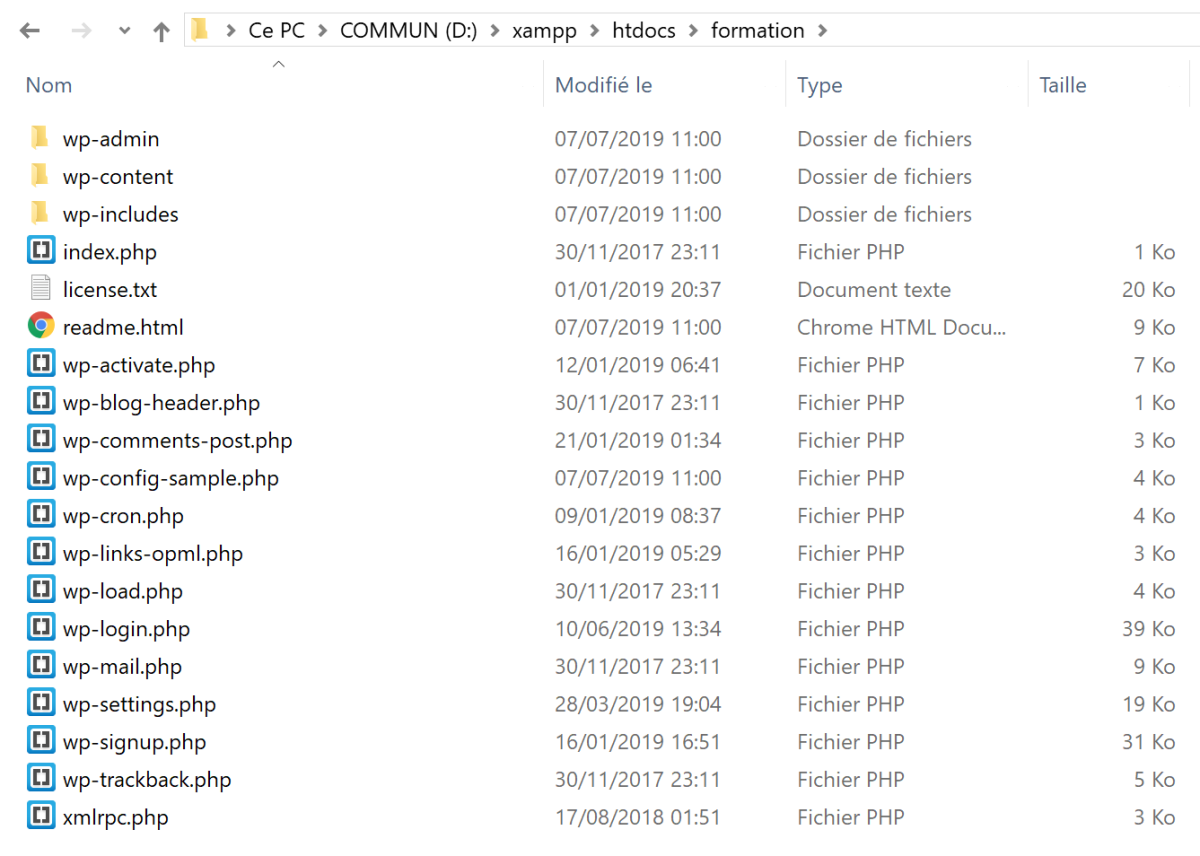The width and height of the screenshot is (1200, 856).
Task: Click the PHP icon next to index.php
Action: (x=40, y=251)
